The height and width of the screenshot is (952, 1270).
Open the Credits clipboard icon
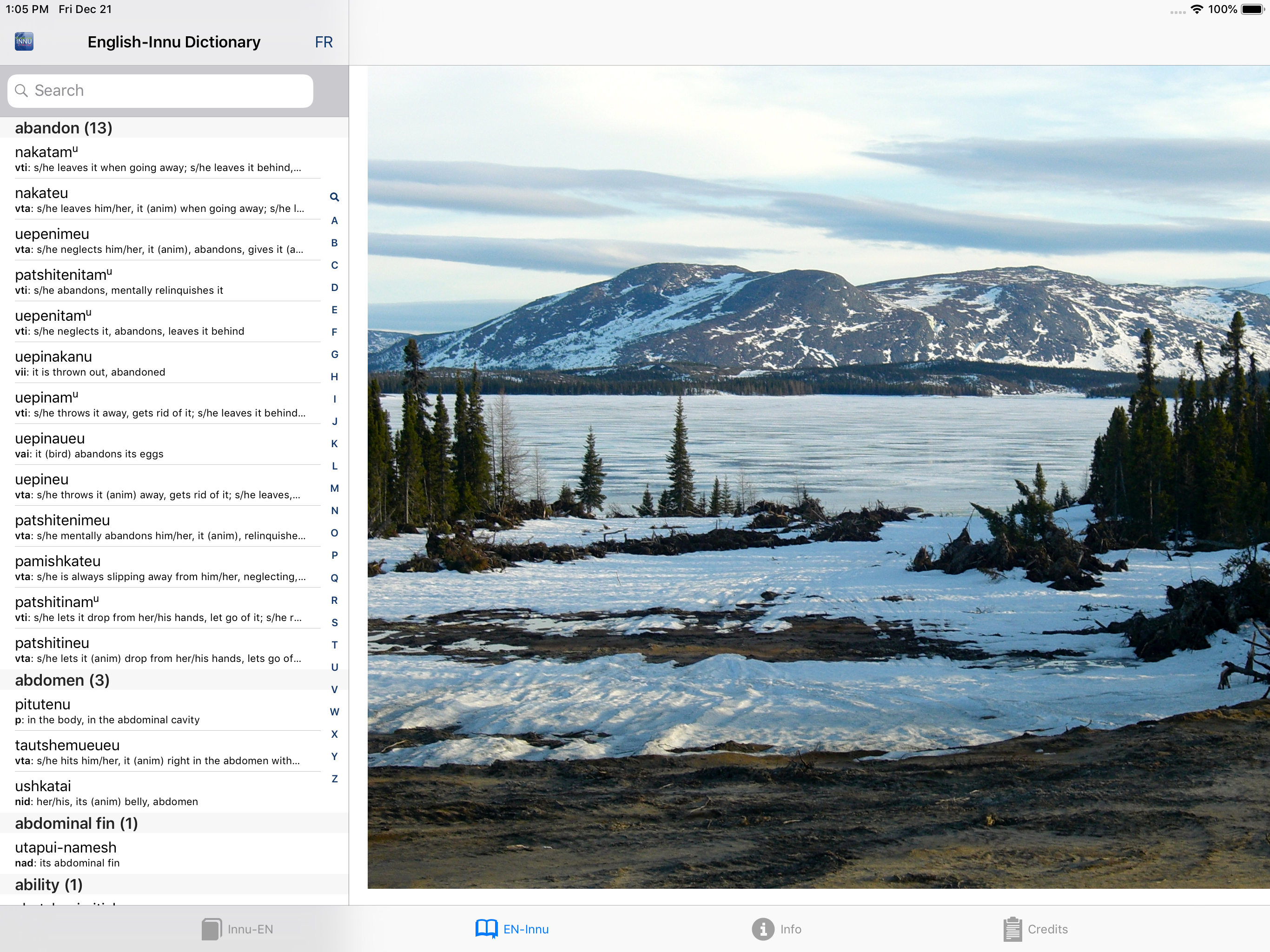coord(1012,928)
